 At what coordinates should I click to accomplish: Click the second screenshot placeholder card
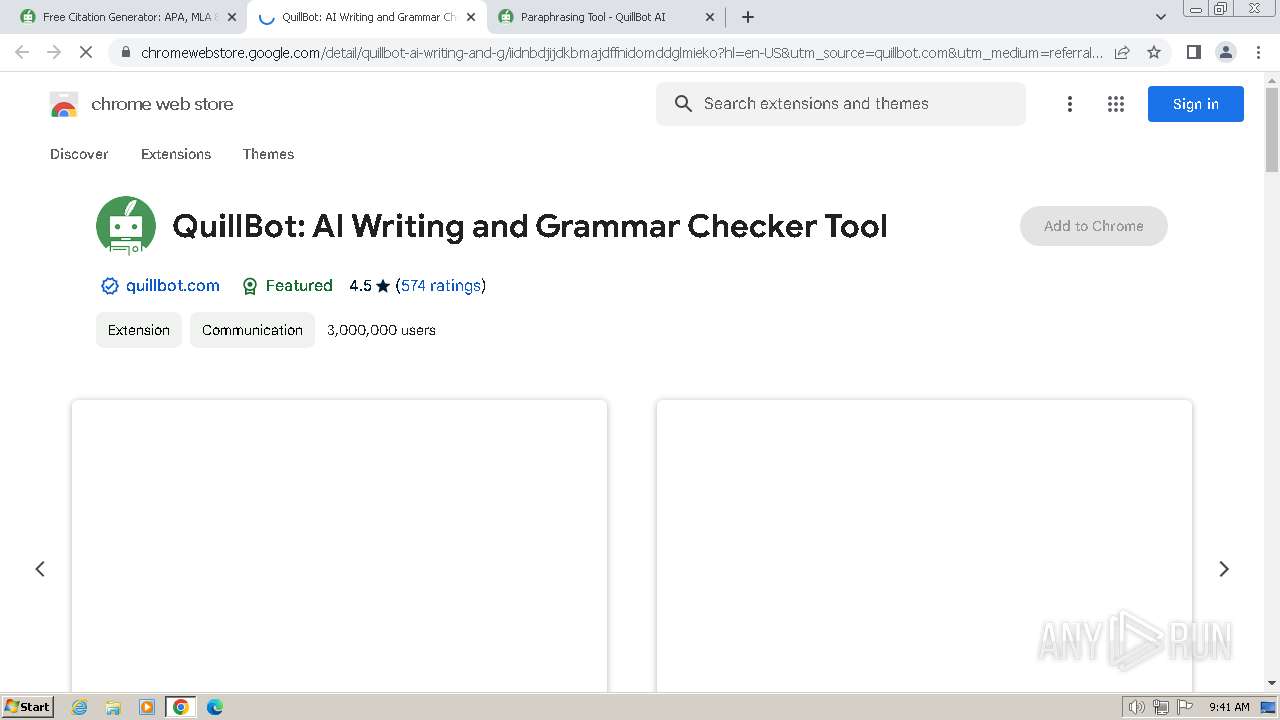[x=924, y=546]
